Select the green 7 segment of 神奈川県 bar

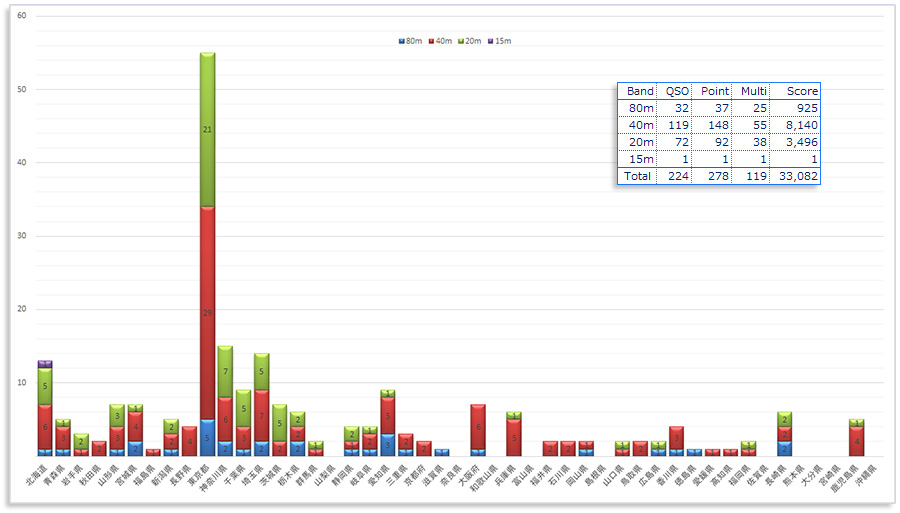point(225,371)
